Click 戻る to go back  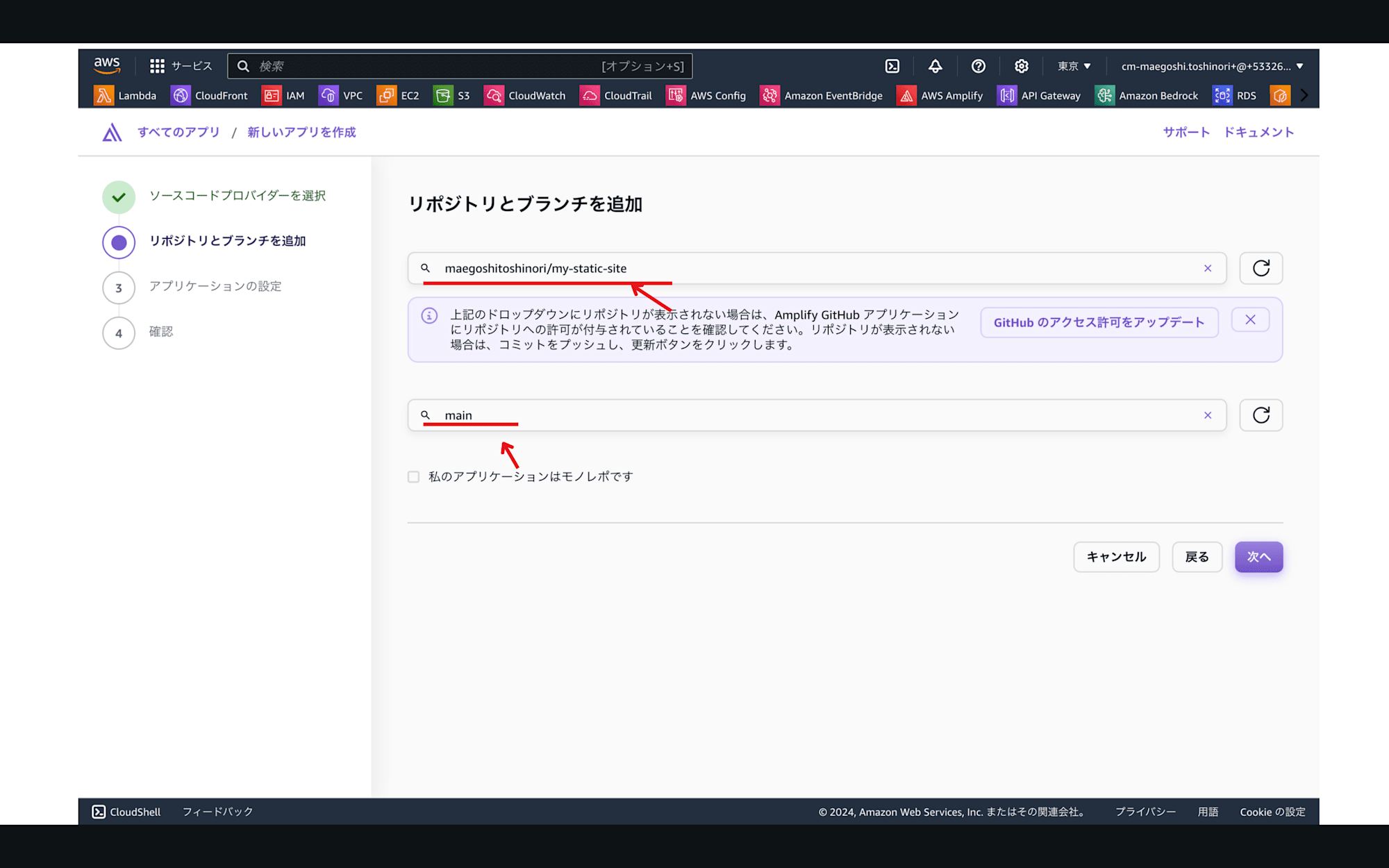click(x=1197, y=557)
